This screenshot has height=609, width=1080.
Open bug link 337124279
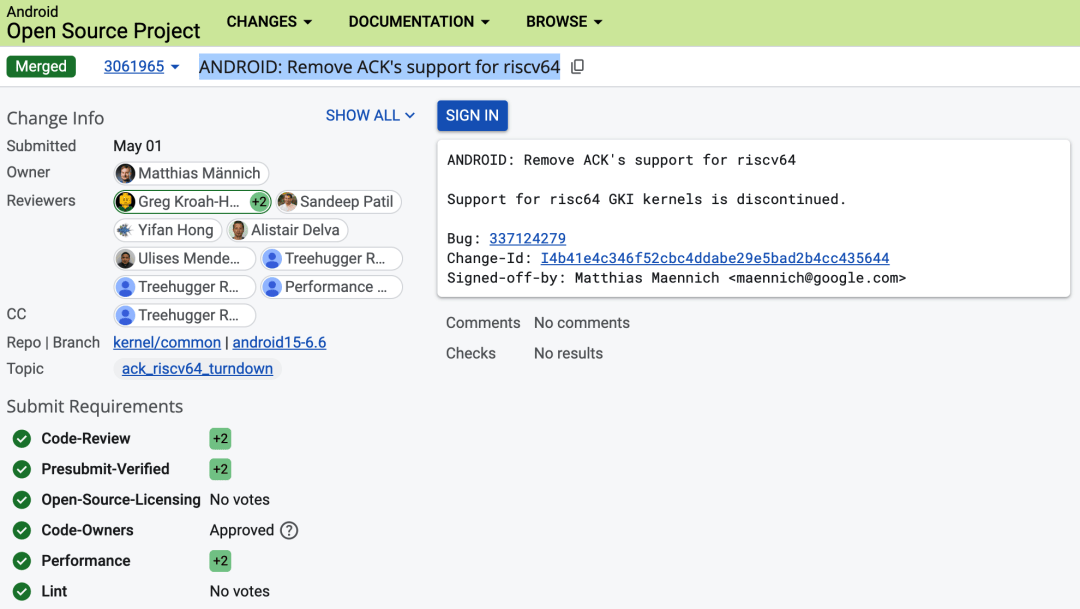click(528, 238)
